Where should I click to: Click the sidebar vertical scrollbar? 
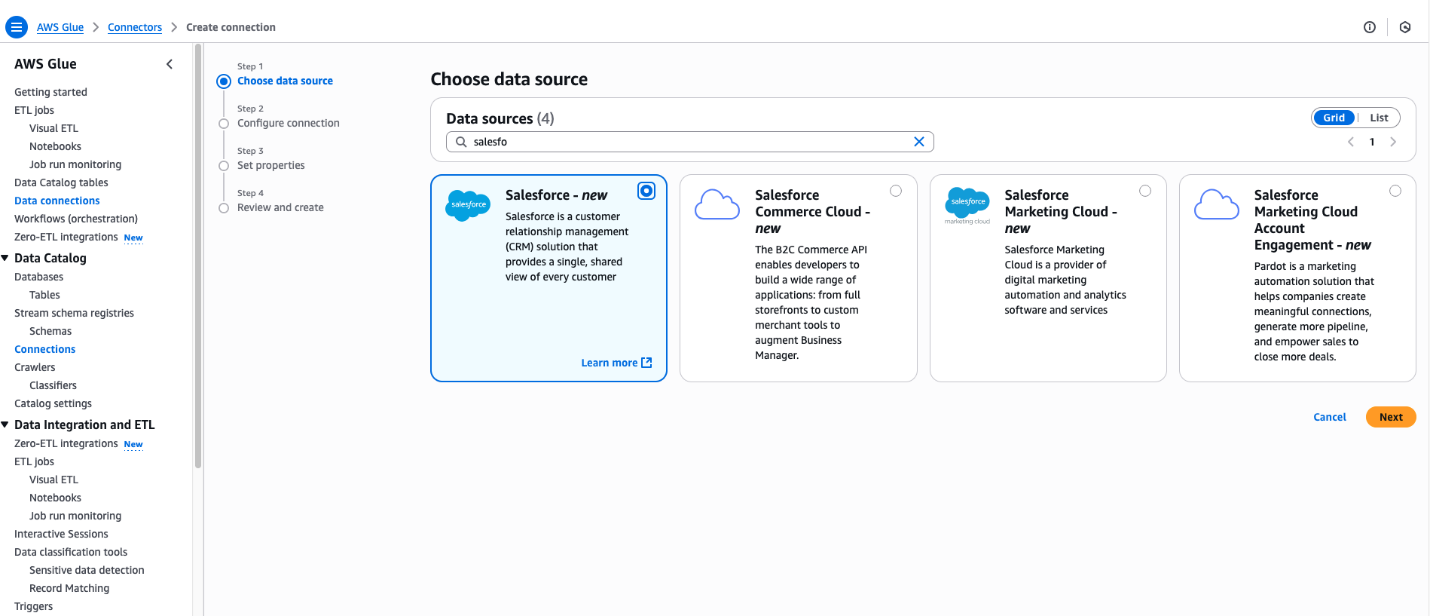coord(198,256)
